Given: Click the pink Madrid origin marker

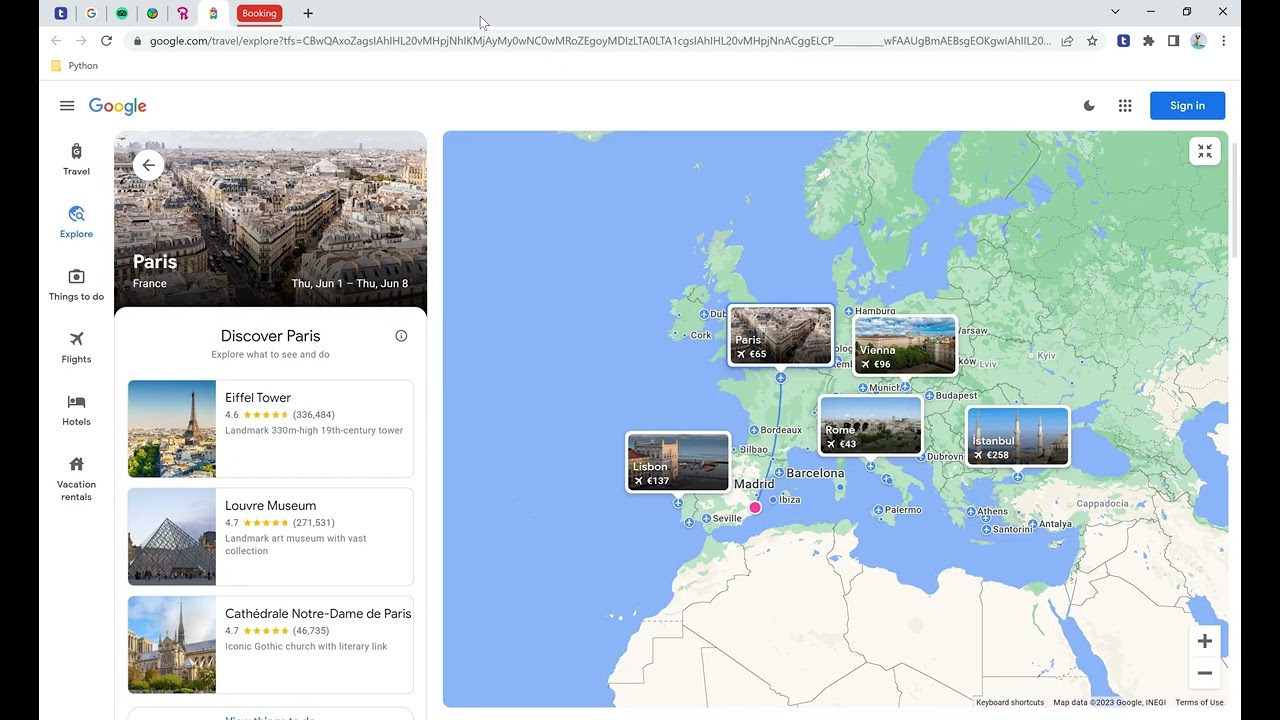Looking at the screenshot, I should click(755, 508).
